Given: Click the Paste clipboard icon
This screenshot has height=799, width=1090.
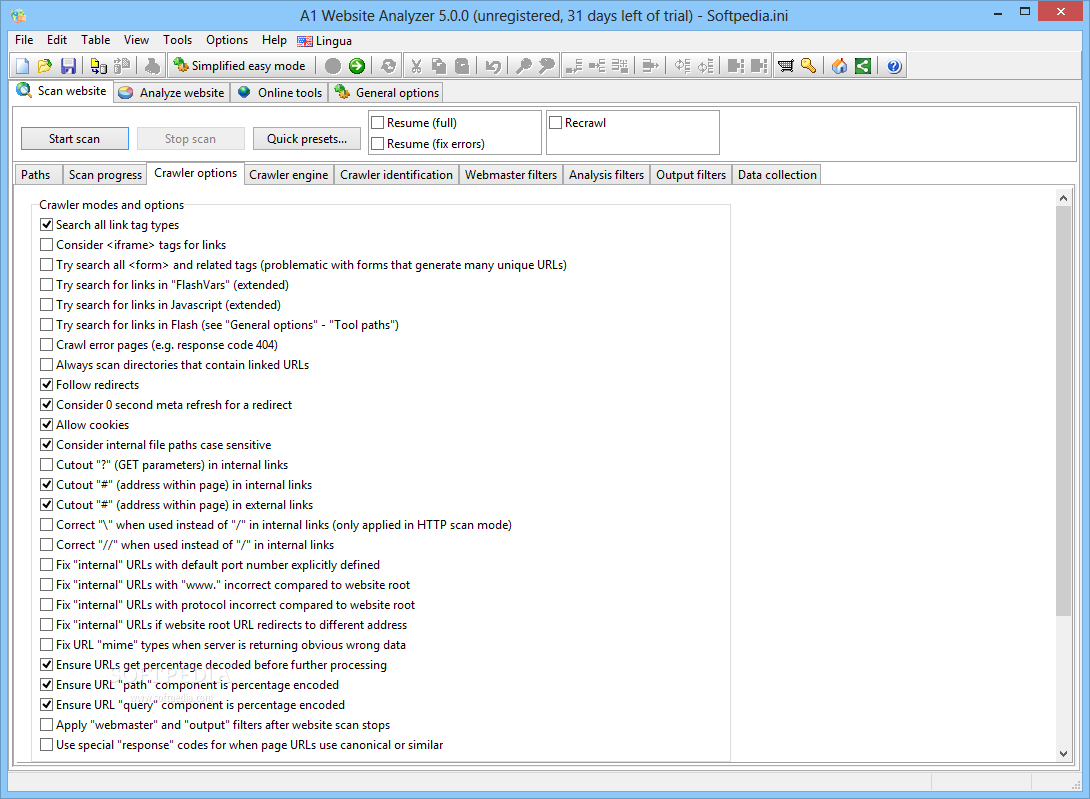Looking at the screenshot, I should pos(462,66).
